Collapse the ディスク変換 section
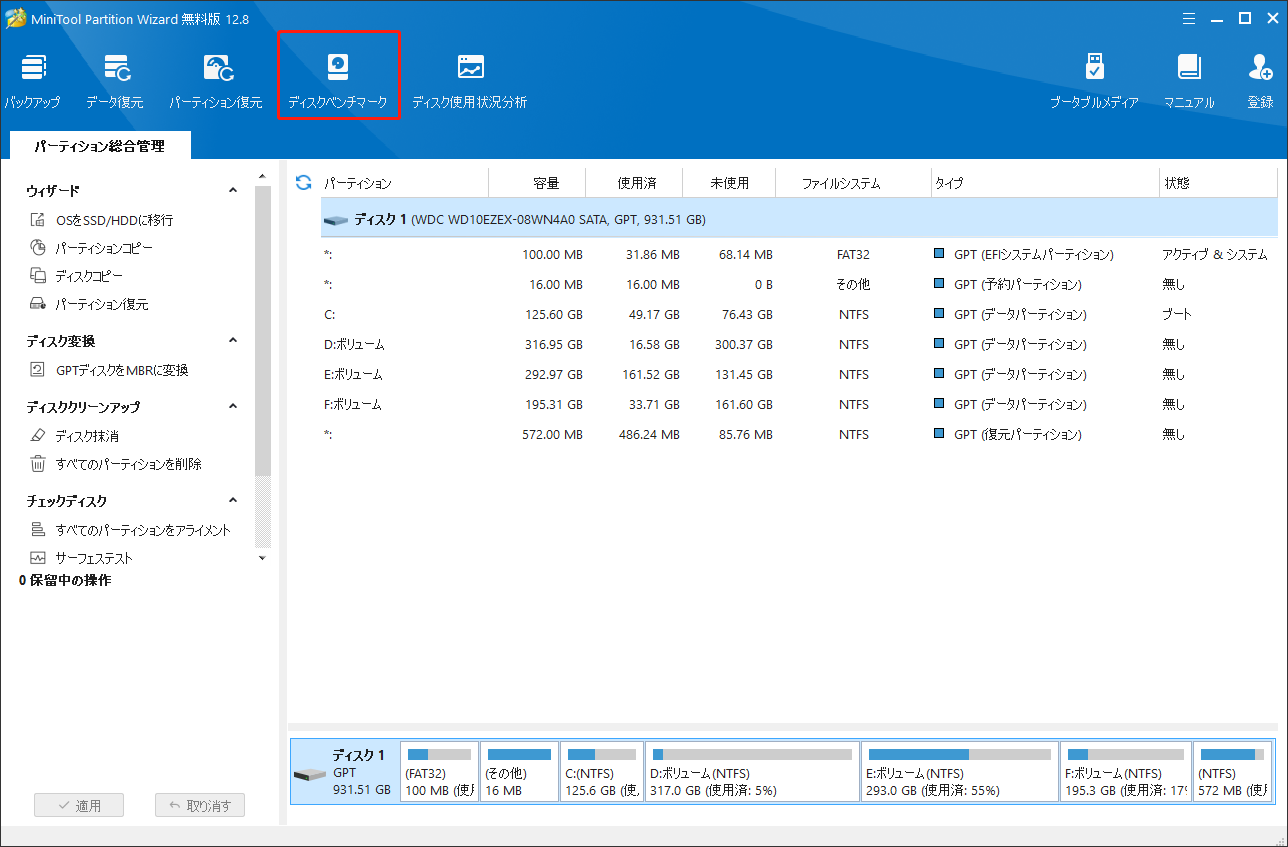 point(233,340)
